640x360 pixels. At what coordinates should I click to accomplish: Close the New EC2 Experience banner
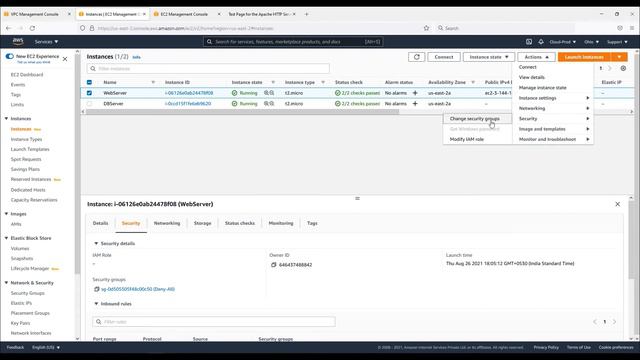tap(65, 59)
